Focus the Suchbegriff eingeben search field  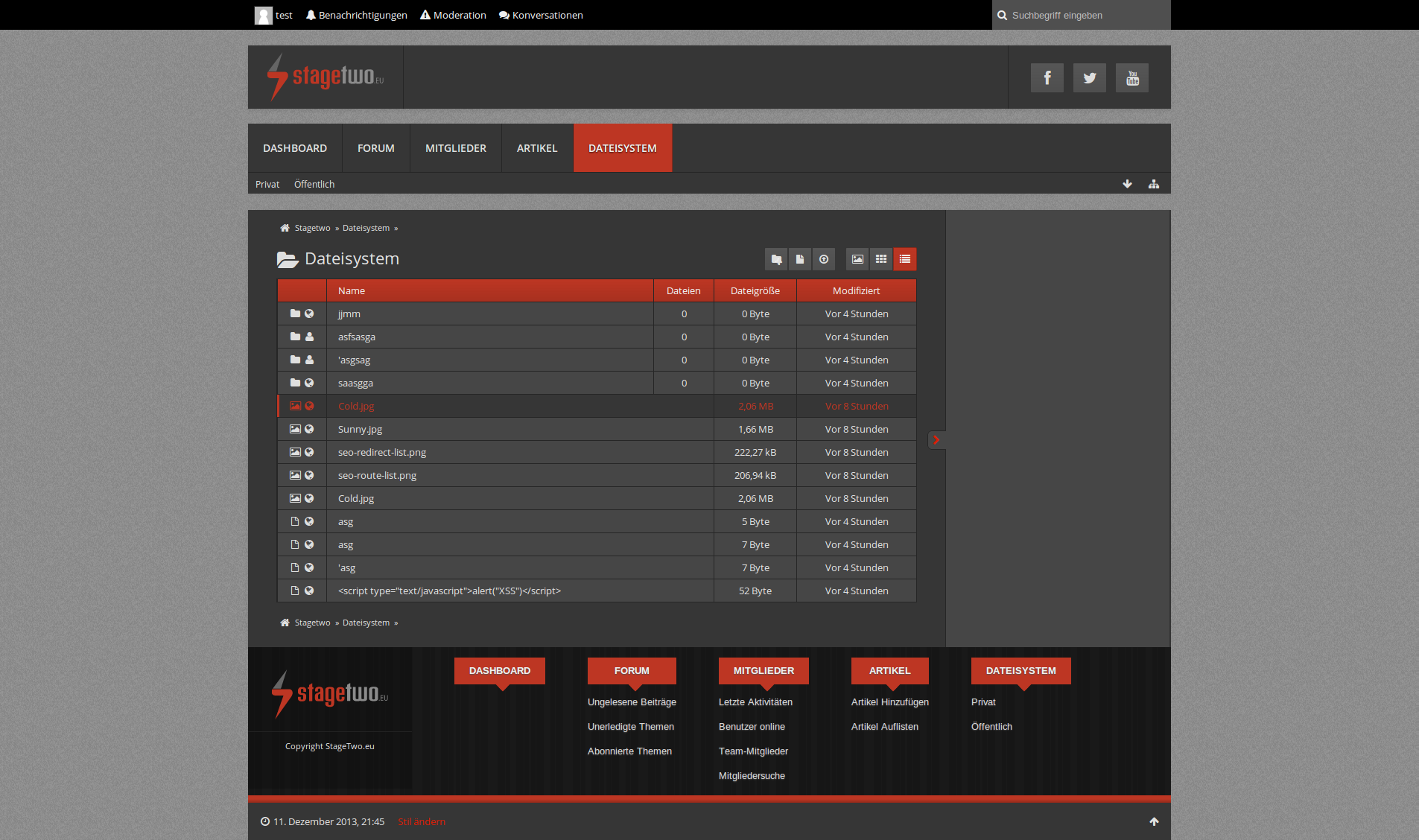[x=1084, y=15]
